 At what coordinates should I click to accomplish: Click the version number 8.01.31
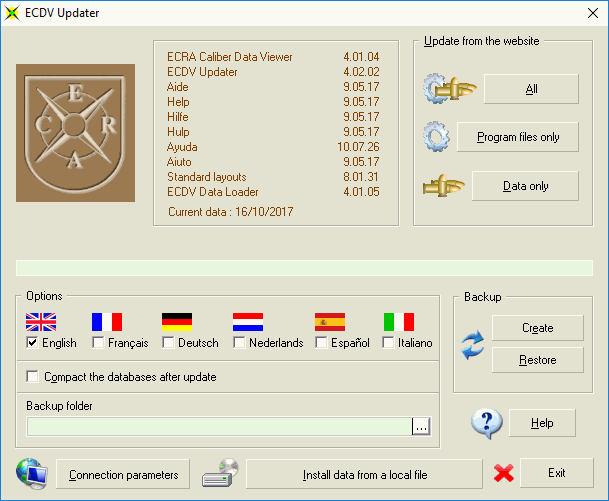click(361, 177)
